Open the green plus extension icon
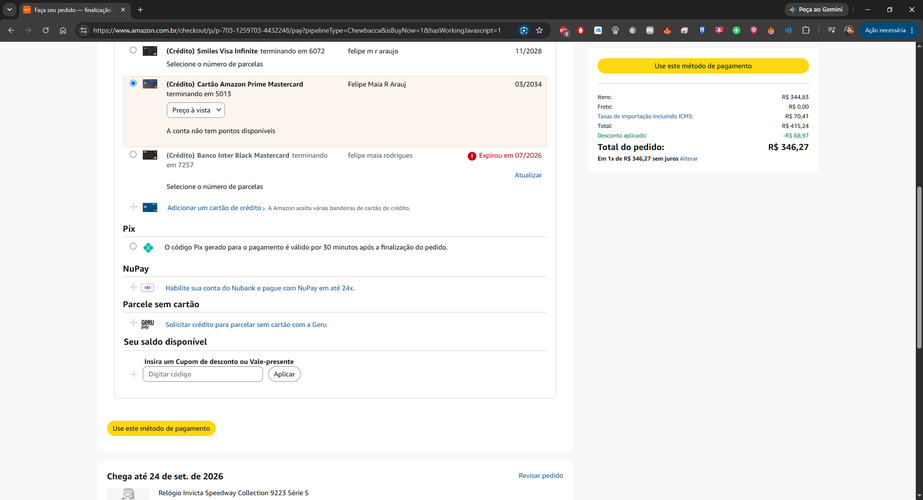 (x=736, y=30)
